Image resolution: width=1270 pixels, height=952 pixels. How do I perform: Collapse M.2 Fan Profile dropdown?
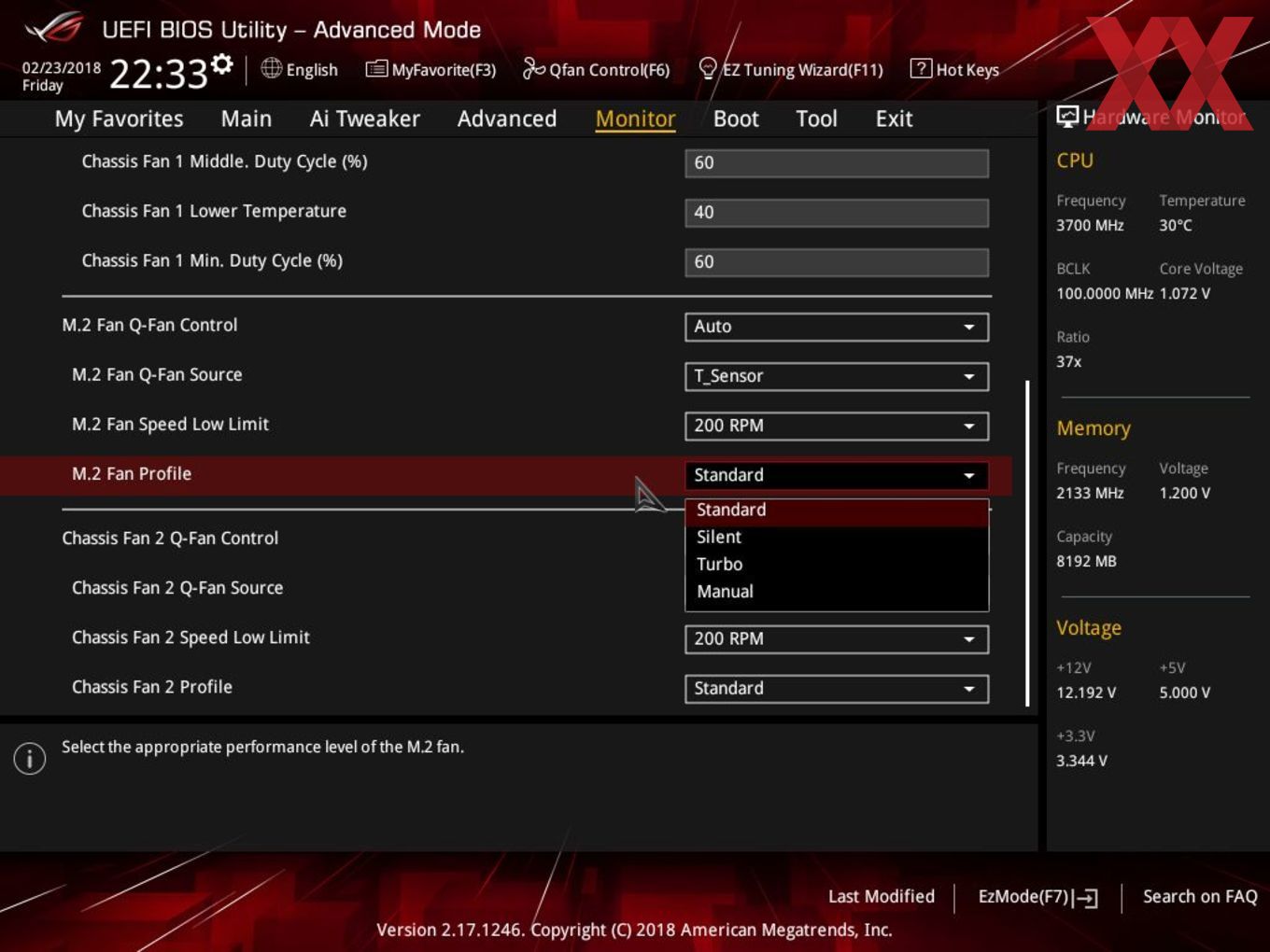pos(837,475)
